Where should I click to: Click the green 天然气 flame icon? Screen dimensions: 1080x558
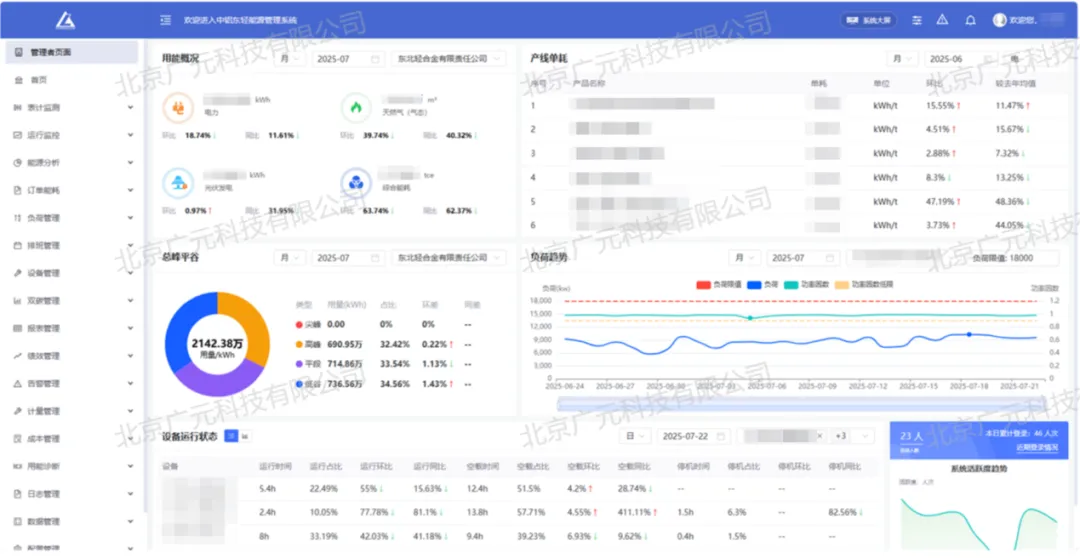355,107
